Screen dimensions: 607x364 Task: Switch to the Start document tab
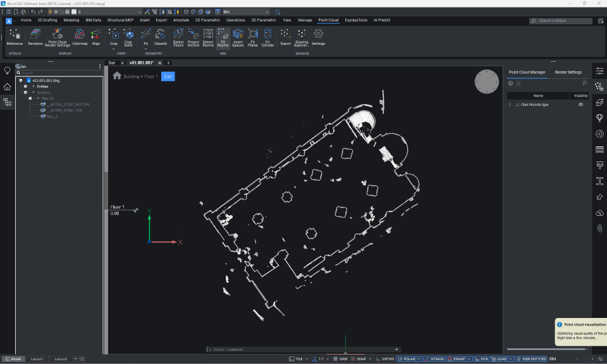click(112, 63)
